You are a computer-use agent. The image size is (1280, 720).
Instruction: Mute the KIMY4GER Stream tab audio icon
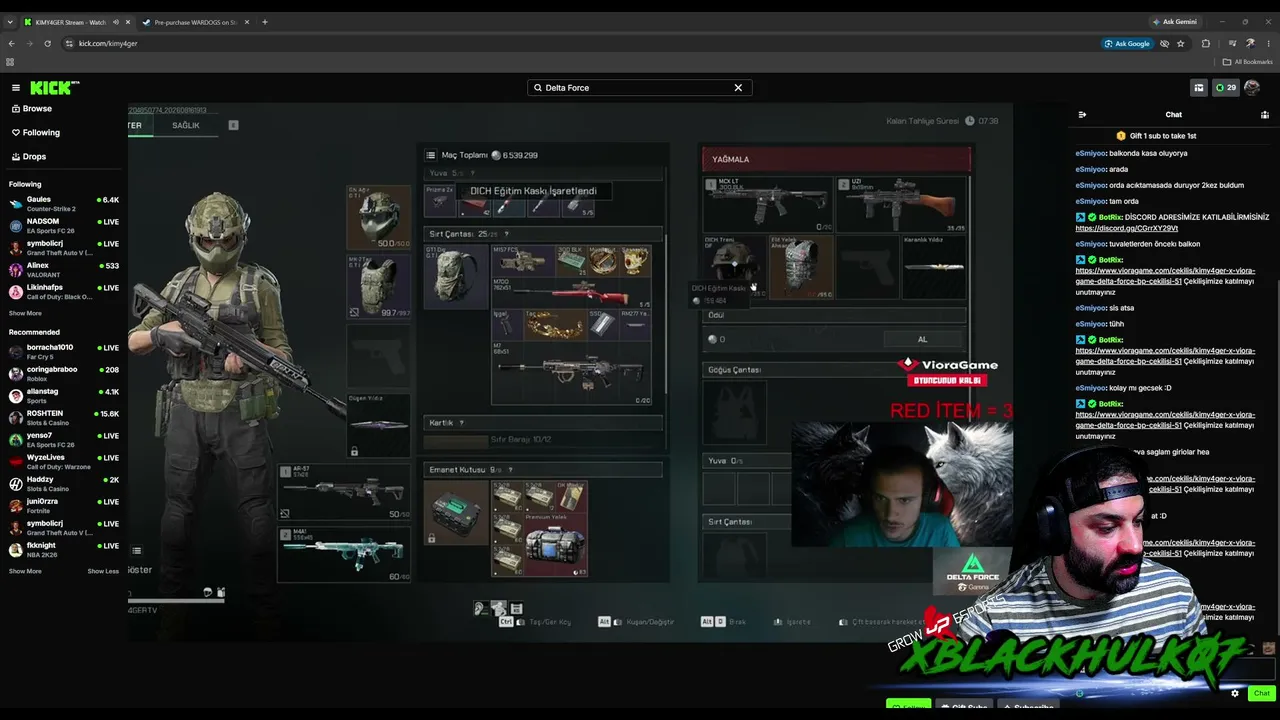116,22
